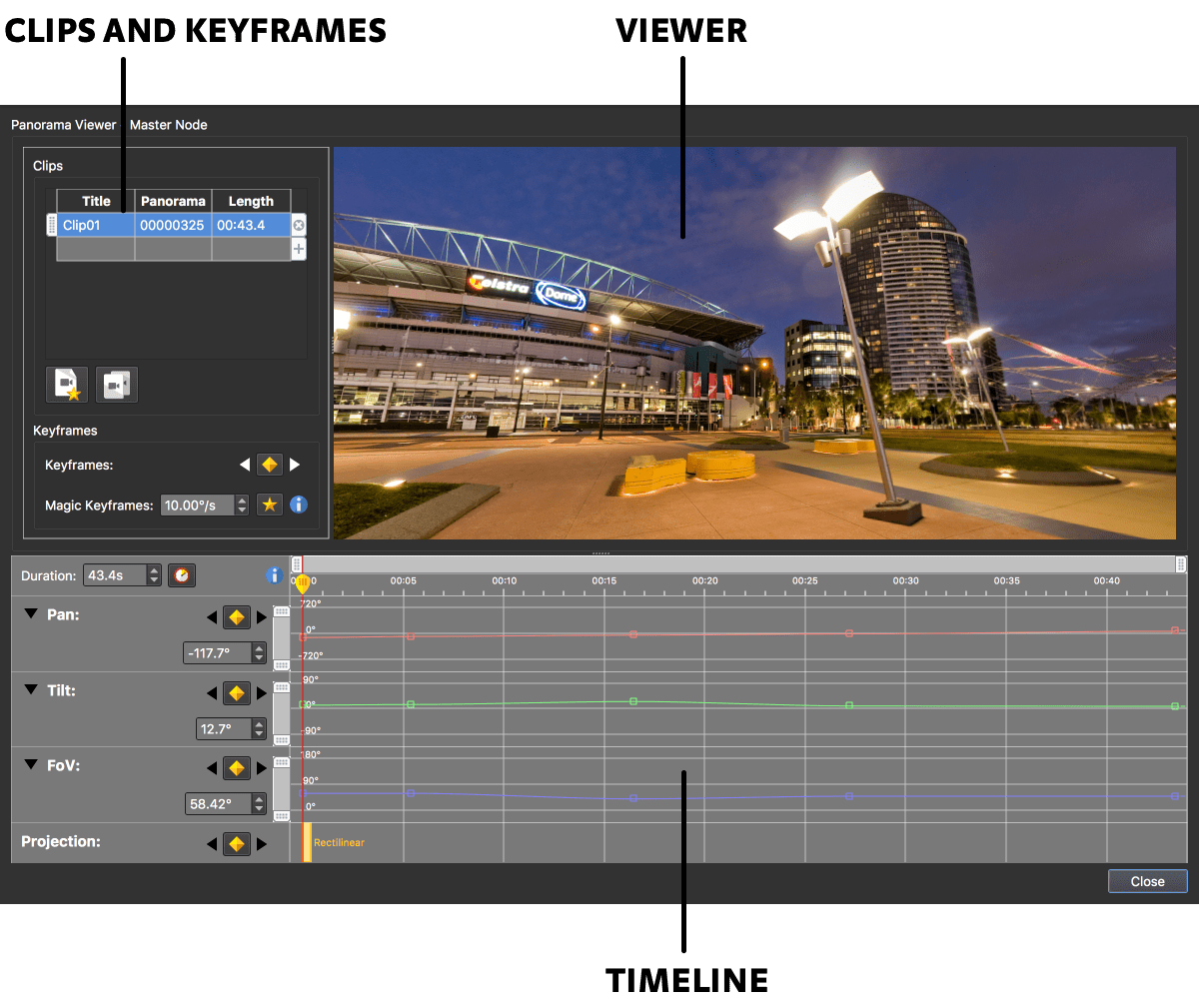This screenshot has height=1008, width=1199.
Task: Increment the Duration value with the up stepper
Action: [x=153, y=570]
